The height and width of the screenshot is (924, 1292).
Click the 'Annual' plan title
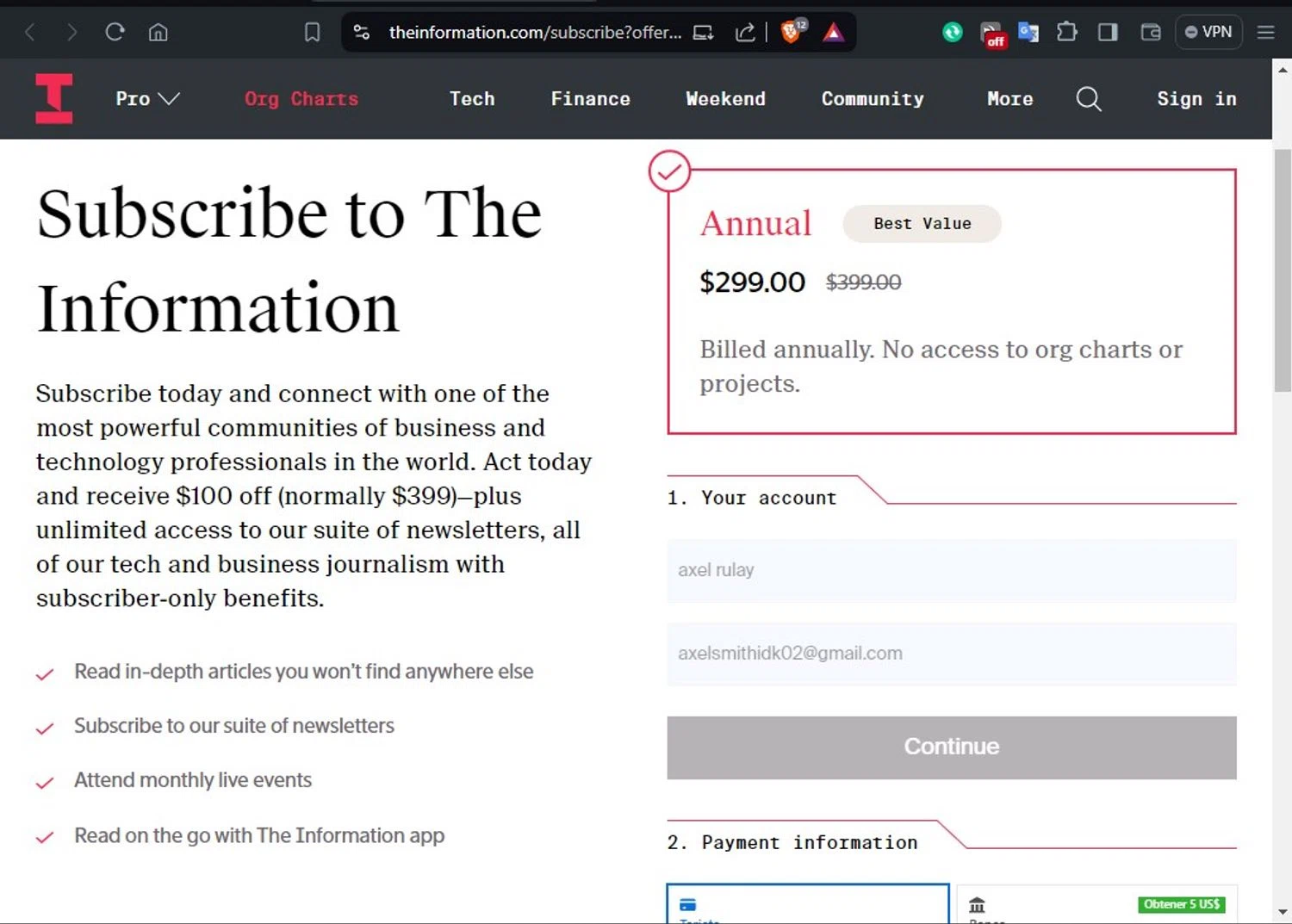755,224
